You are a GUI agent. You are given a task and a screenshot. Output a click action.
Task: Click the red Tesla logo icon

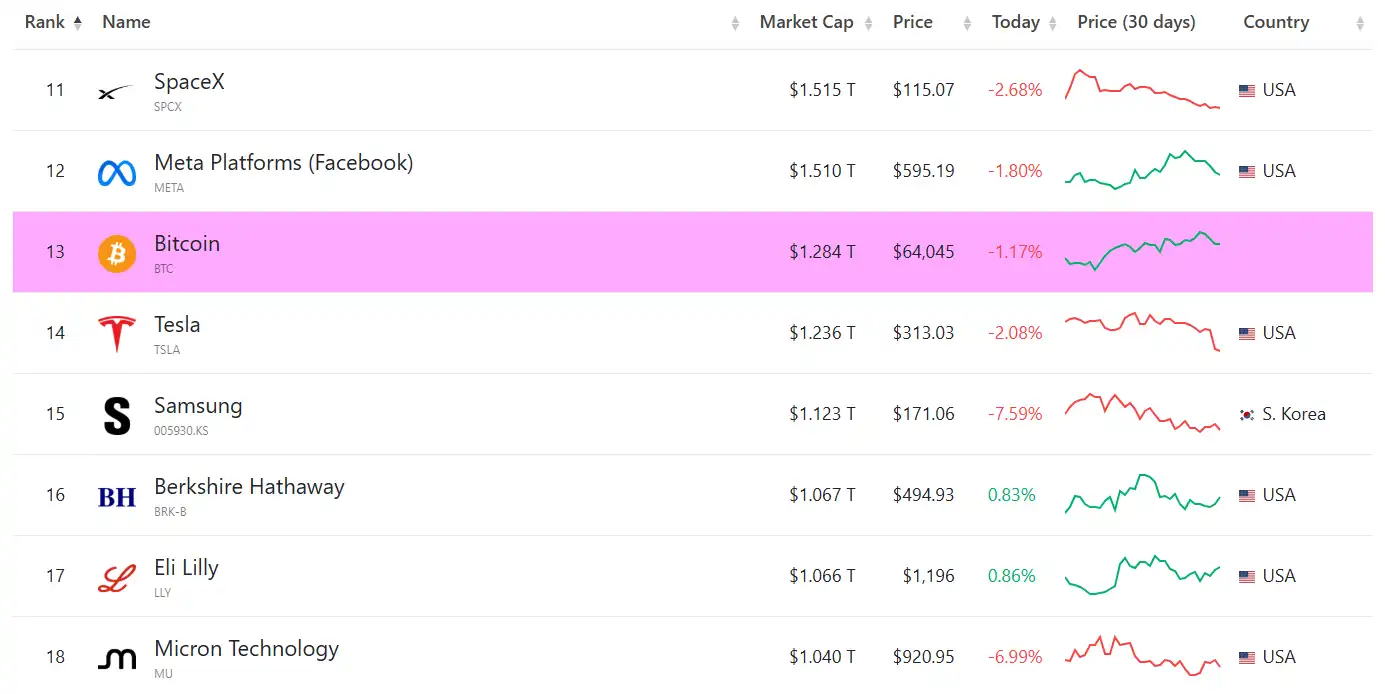[117, 334]
